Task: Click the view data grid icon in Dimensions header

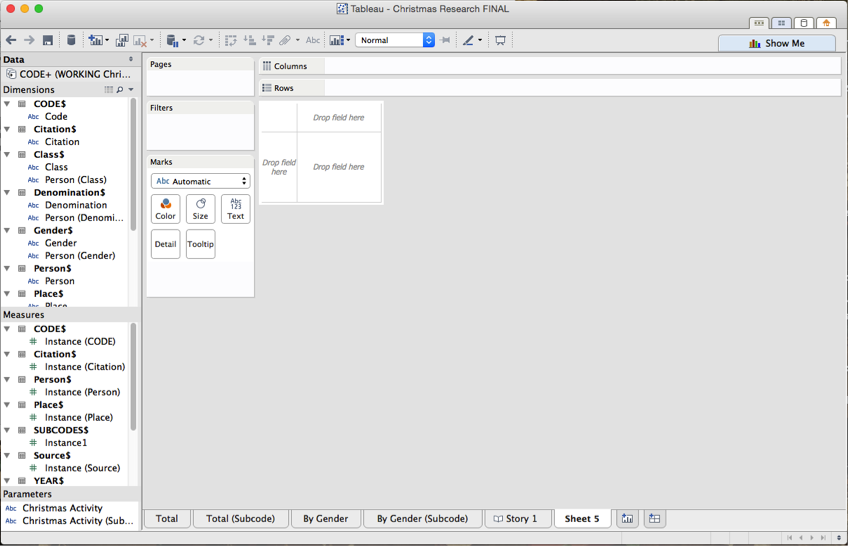Action: pyautogui.click(x=109, y=90)
